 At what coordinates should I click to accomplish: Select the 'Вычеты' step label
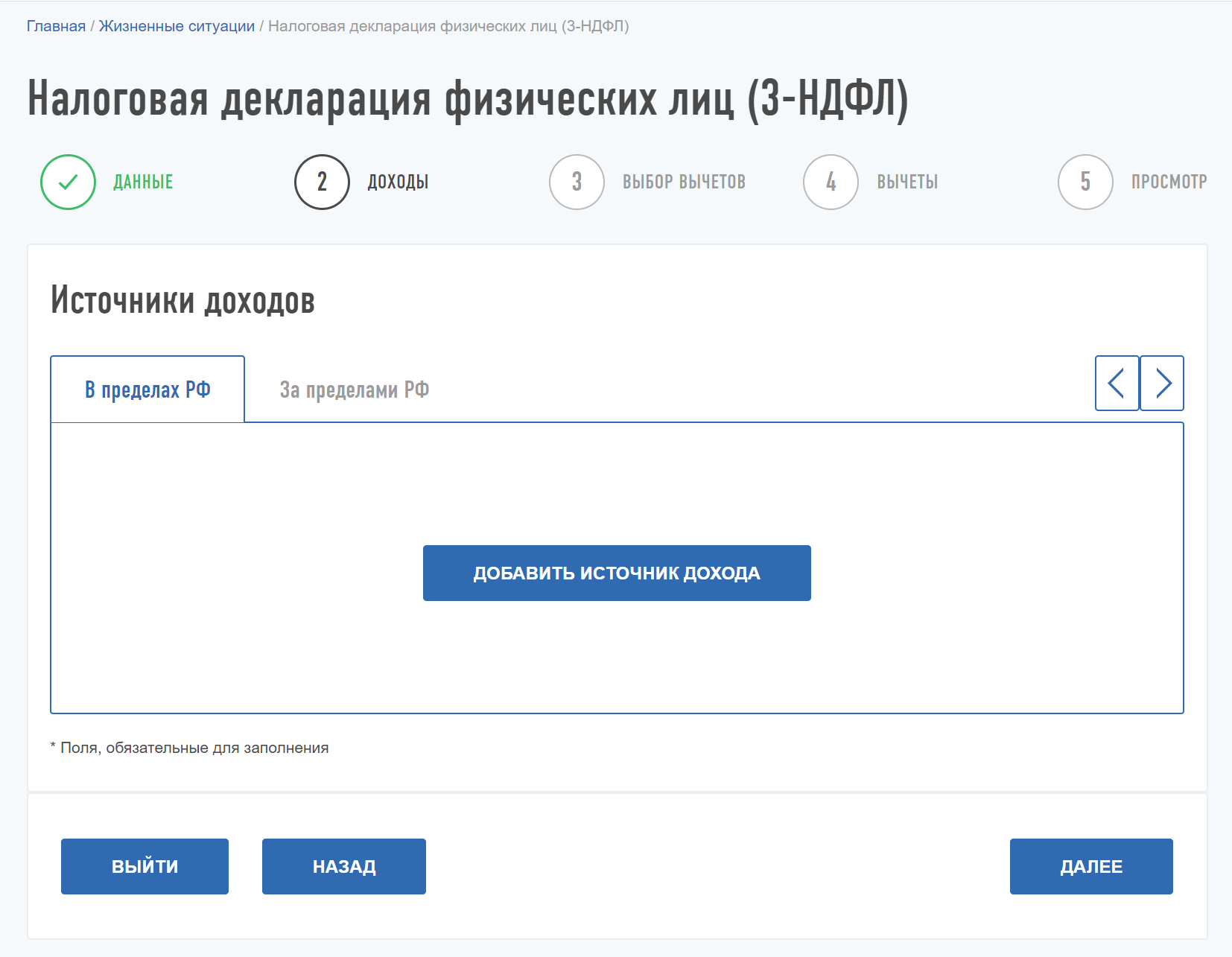[x=907, y=182]
